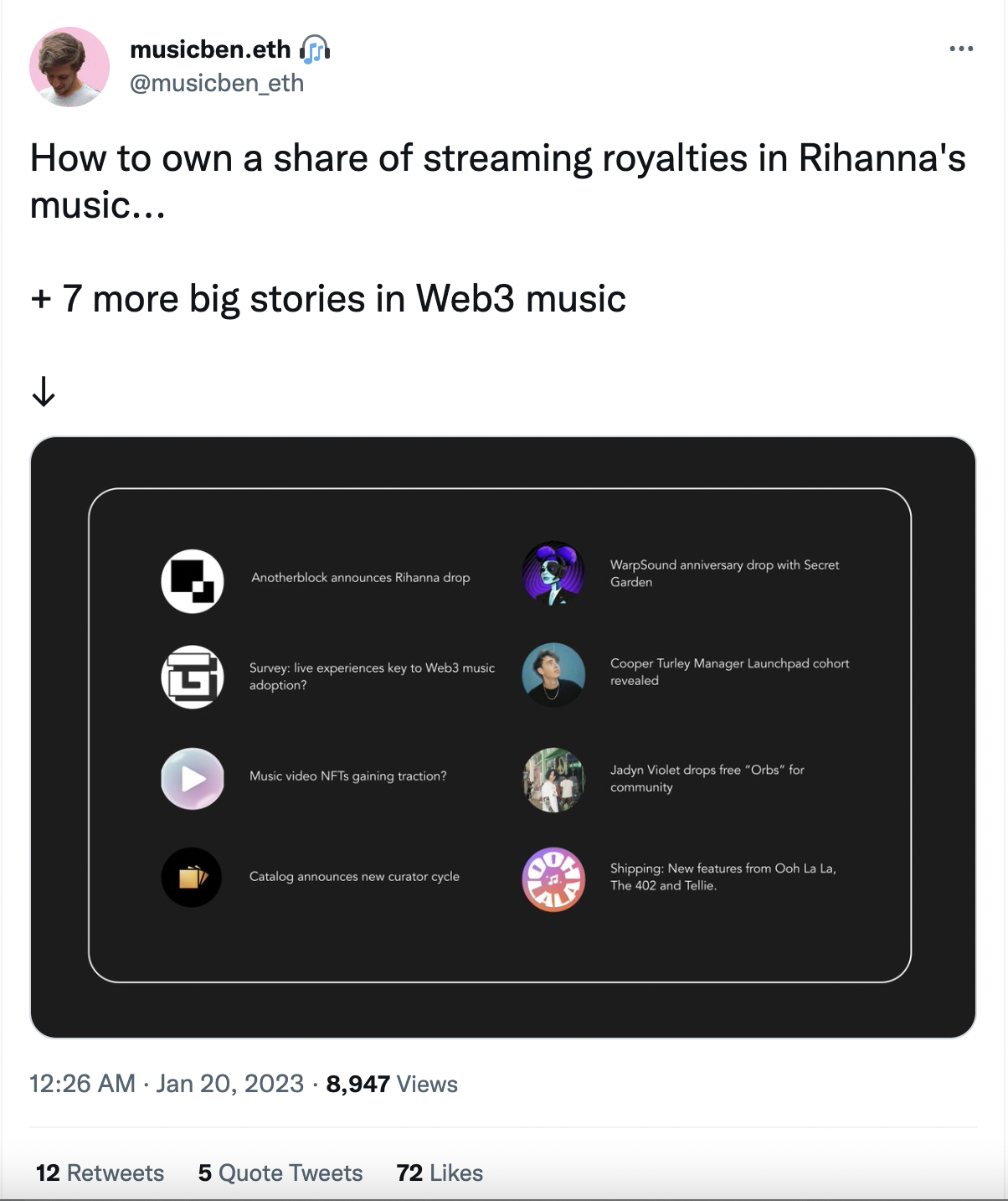Select Cooper Turley's profile photo icon
This screenshot has height=1201, width=1008.
click(553, 675)
